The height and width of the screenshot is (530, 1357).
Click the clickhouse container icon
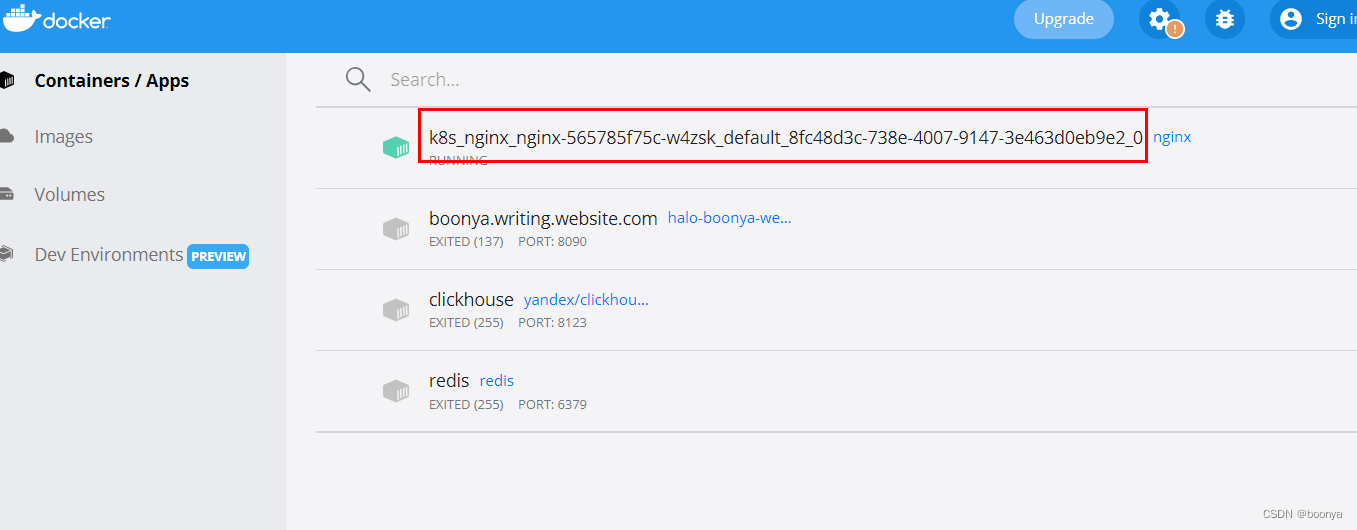[x=396, y=310]
